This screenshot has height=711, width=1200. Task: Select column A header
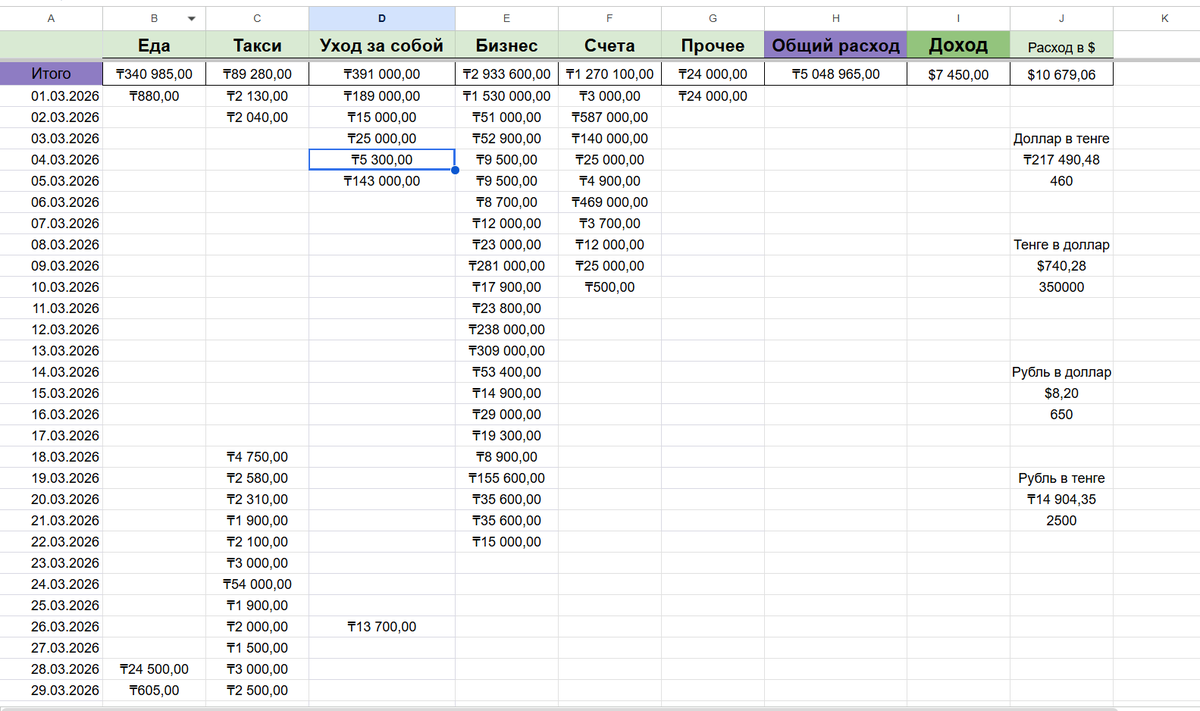tap(51, 18)
